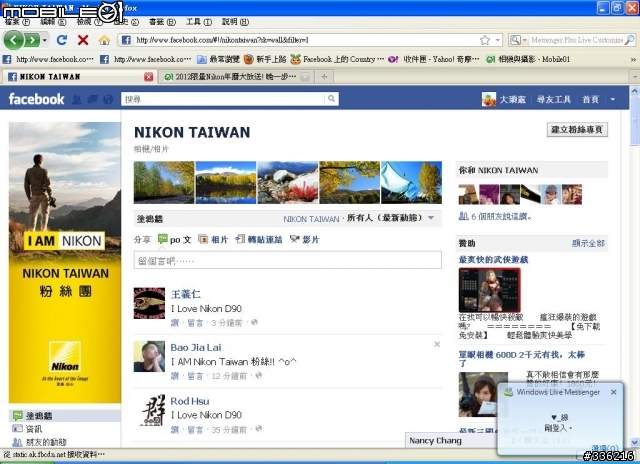
Task: Open the search engine selector dropdown
Action: pos(518,40)
